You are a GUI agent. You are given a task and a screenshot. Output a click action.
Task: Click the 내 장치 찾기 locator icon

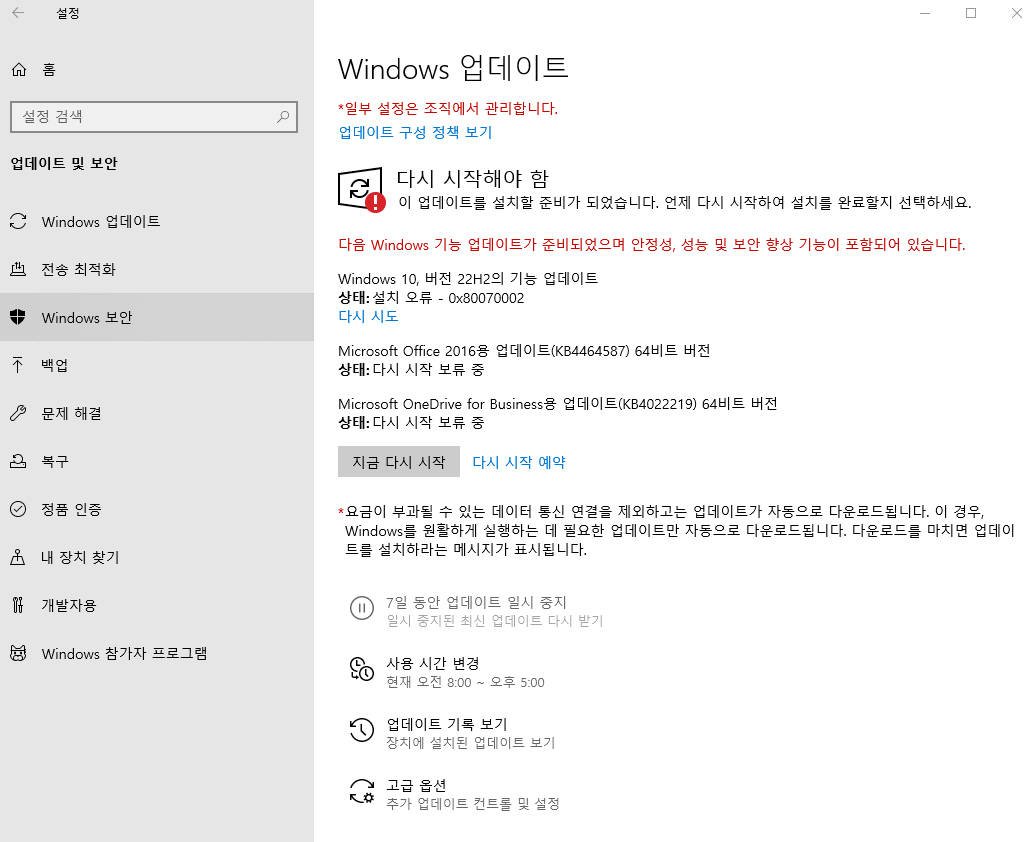(x=18, y=557)
